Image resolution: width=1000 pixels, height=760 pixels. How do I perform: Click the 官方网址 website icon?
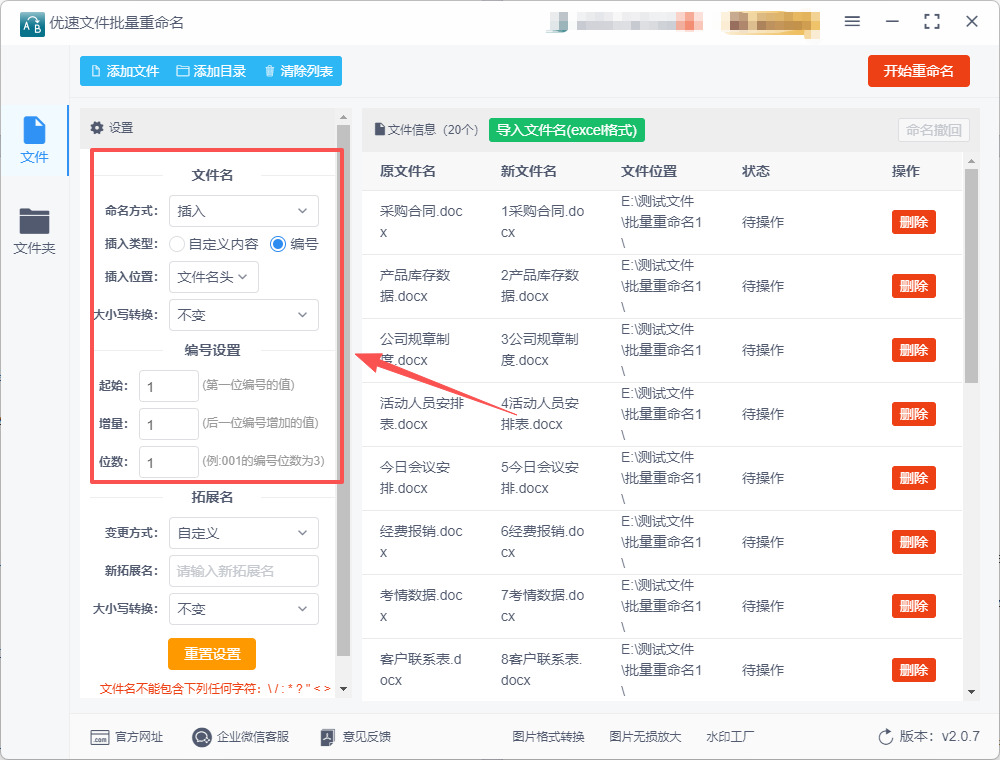[x=100, y=737]
